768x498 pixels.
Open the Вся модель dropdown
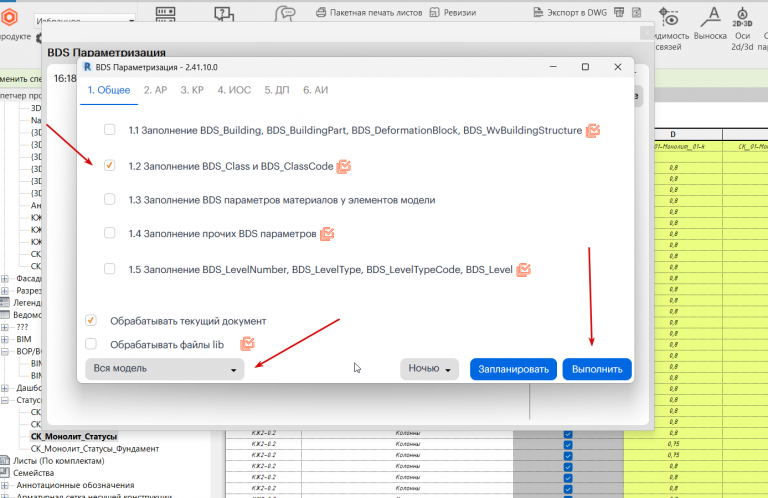(165, 369)
